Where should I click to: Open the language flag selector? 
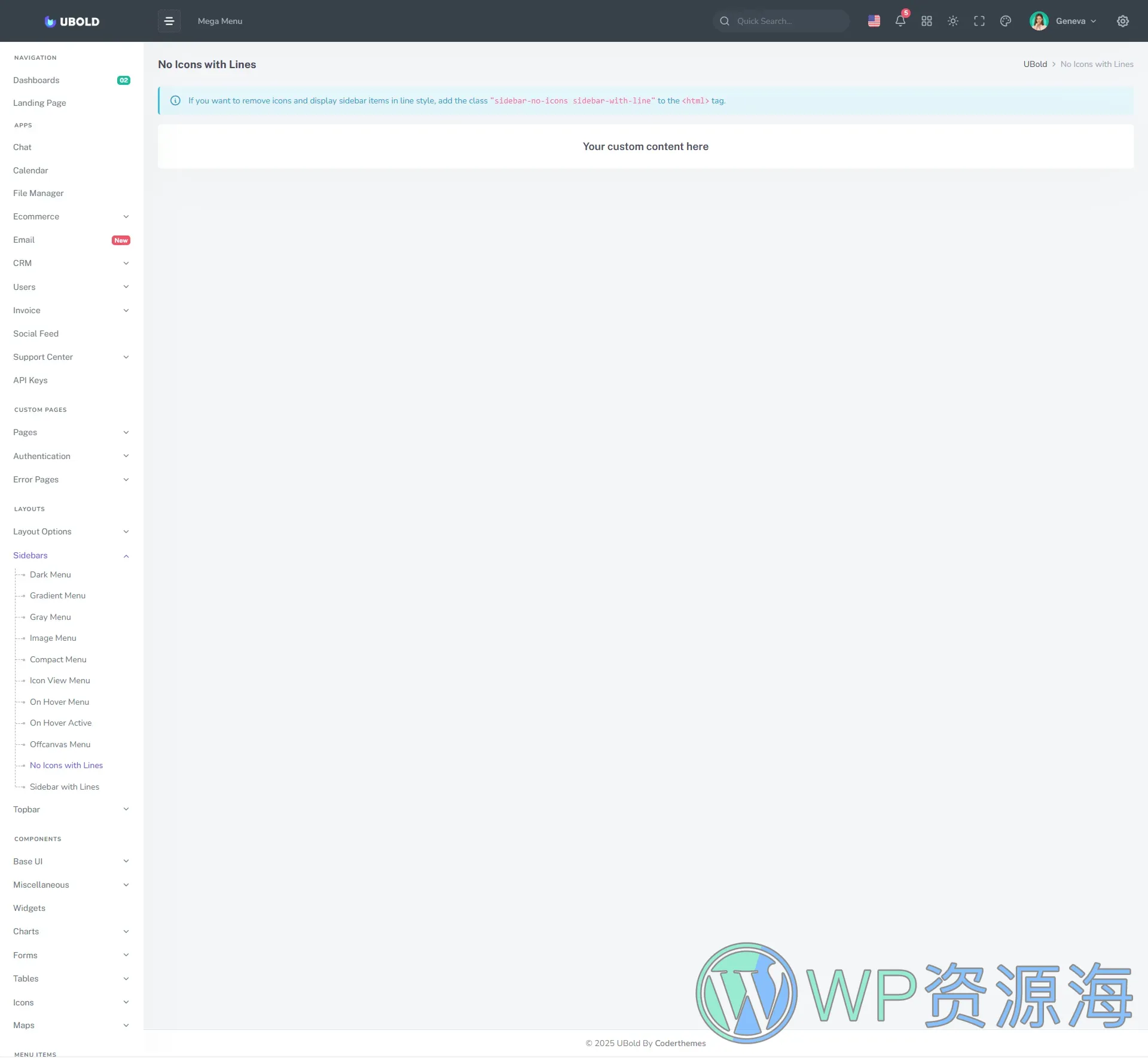click(874, 21)
